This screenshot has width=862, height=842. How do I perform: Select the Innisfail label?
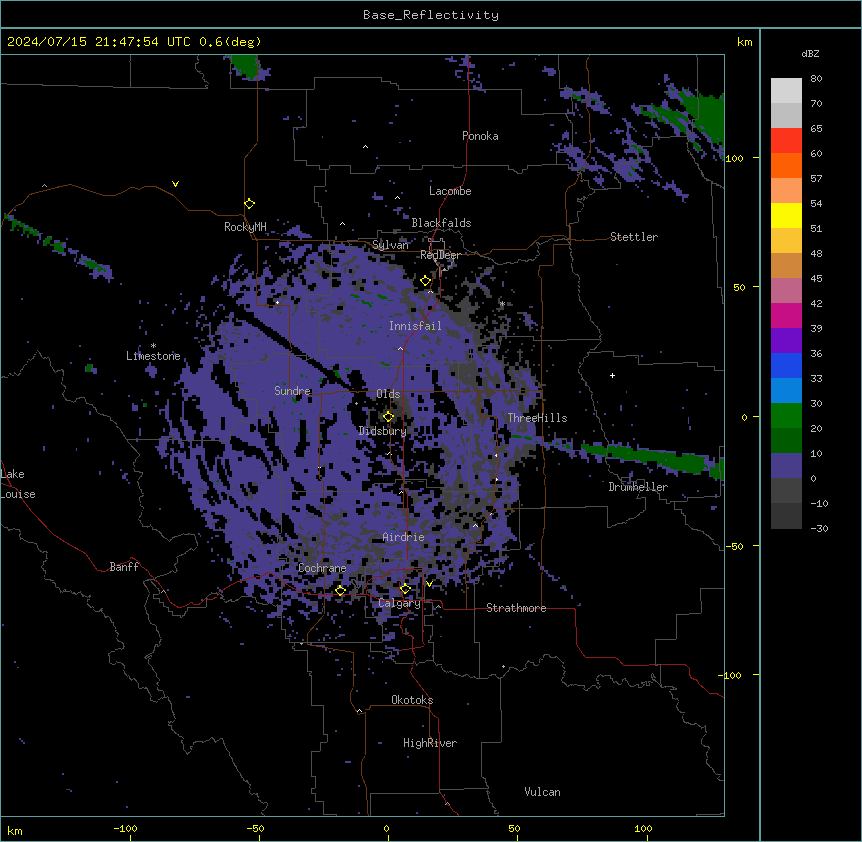click(x=415, y=326)
